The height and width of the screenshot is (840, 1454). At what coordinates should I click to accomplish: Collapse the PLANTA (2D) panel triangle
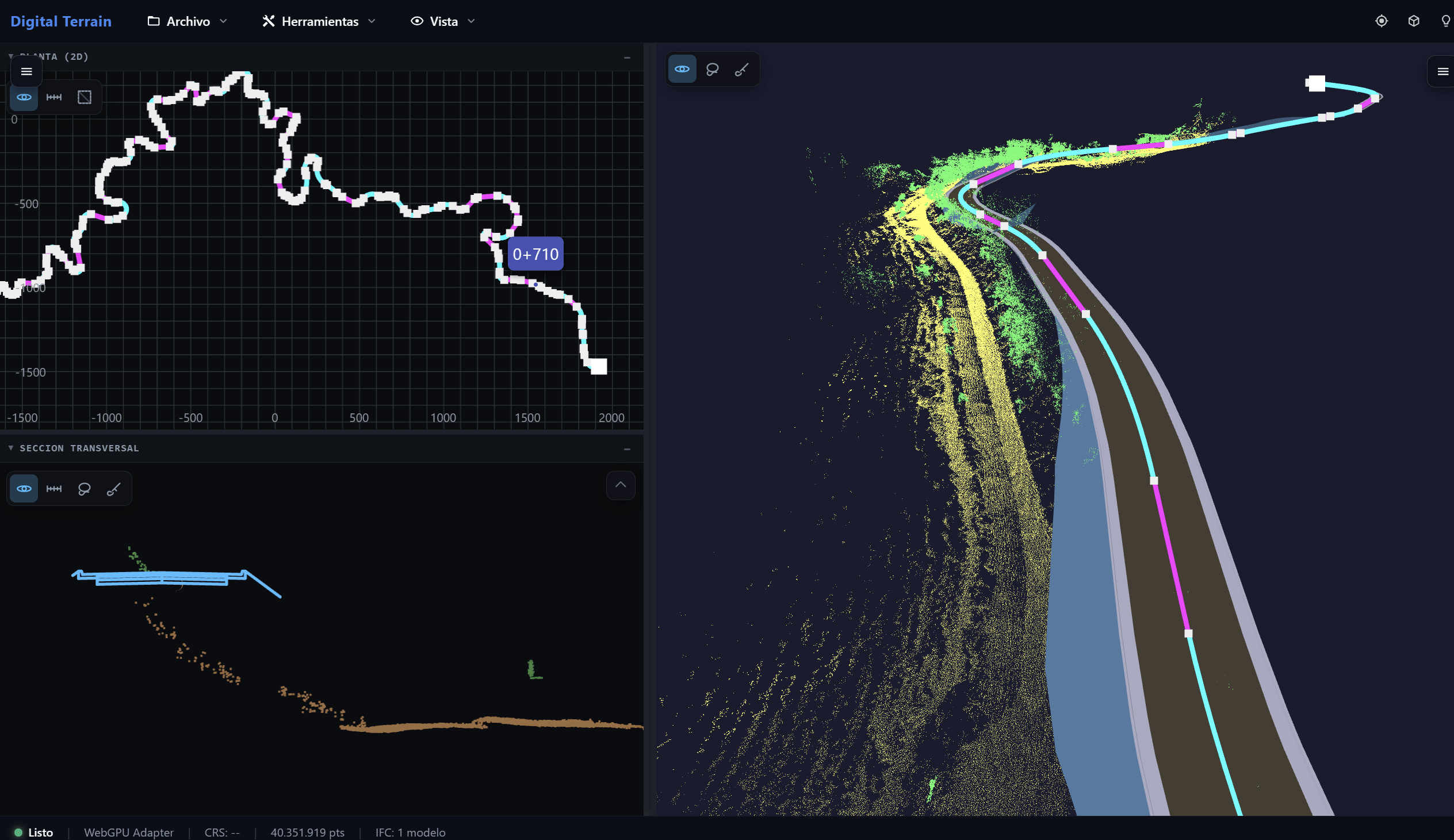click(11, 56)
